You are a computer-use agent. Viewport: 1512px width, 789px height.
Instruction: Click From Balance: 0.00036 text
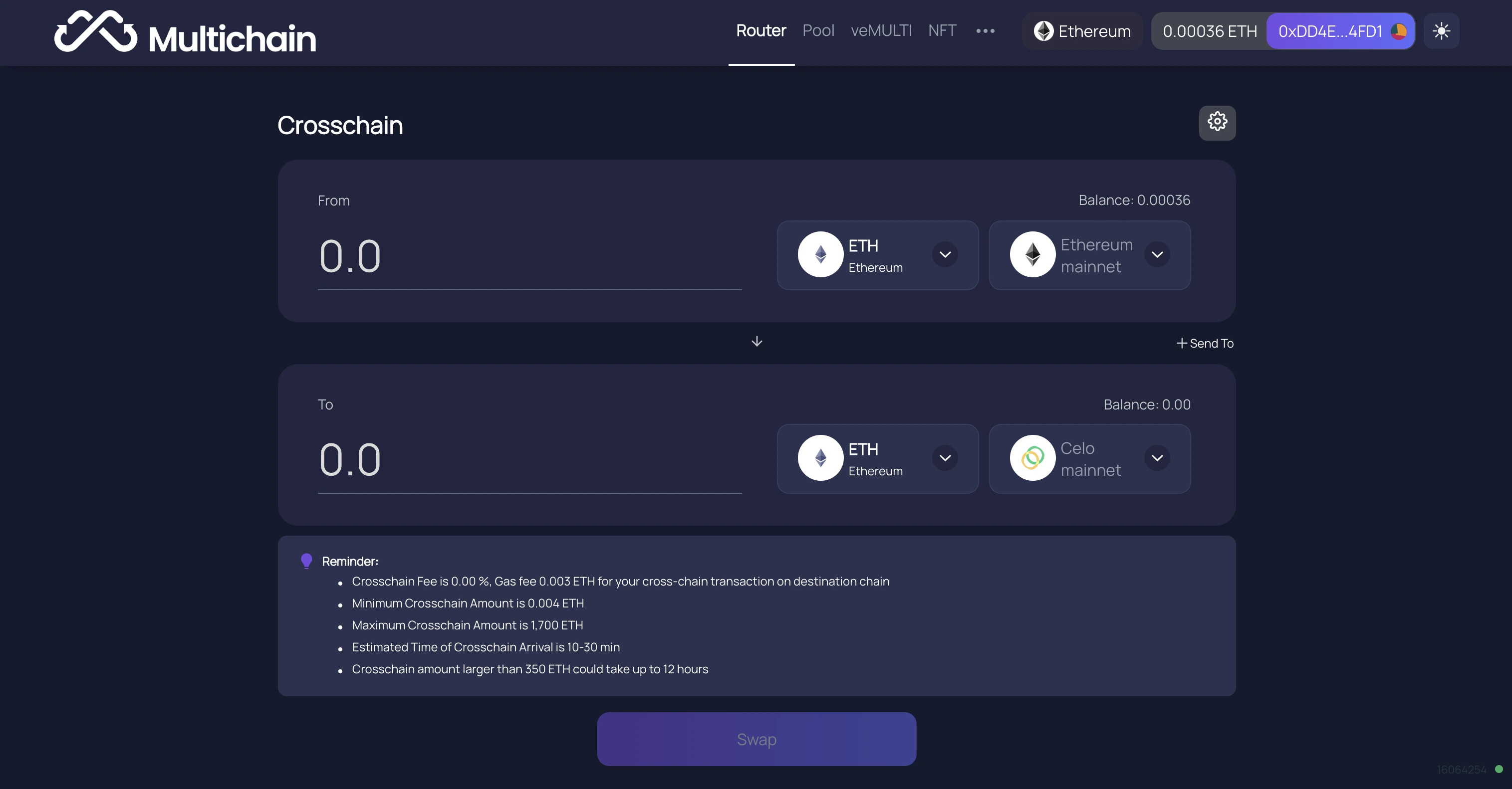click(x=1134, y=200)
